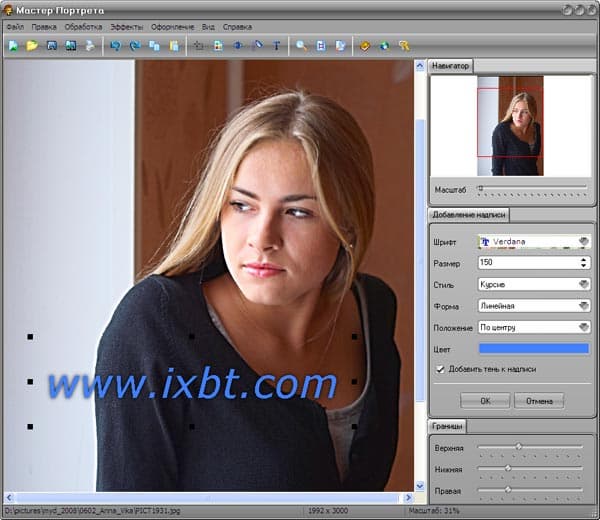Screen dimensions: 600x520
Task: Open the yellow help book icon
Action: pyautogui.click(x=365, y=46)
